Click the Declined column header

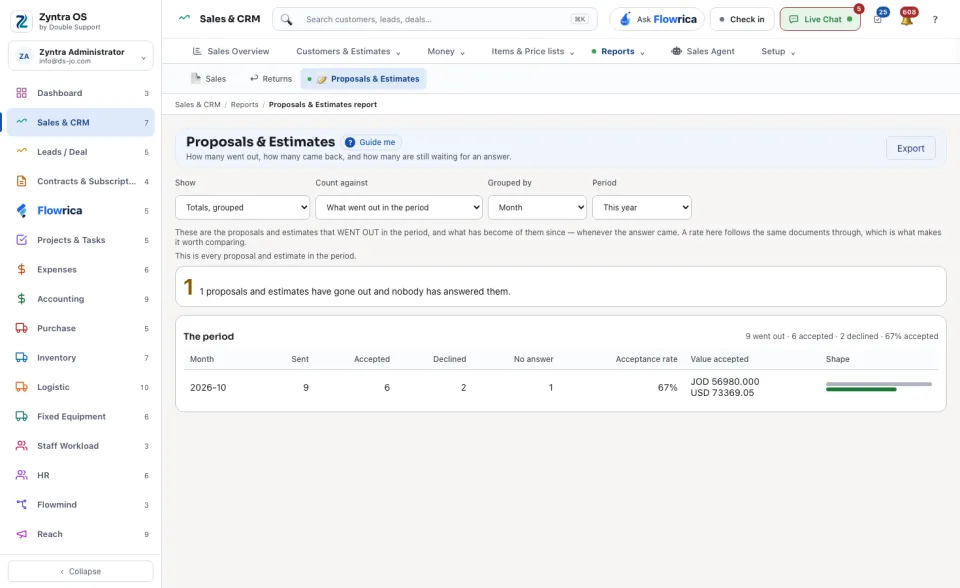[449, 360]
